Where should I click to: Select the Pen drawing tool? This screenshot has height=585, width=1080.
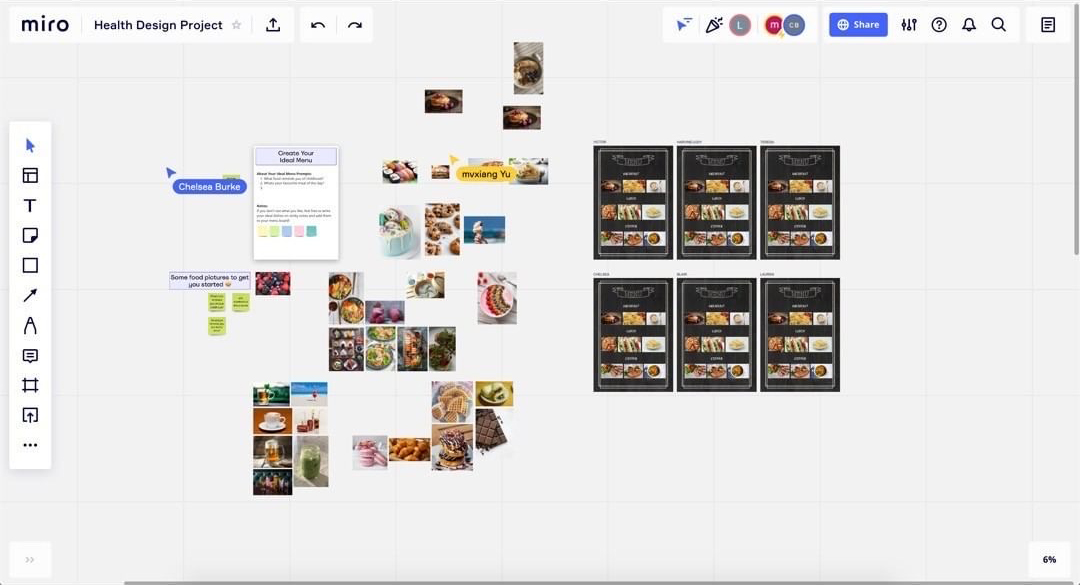(x=30, y=325)
